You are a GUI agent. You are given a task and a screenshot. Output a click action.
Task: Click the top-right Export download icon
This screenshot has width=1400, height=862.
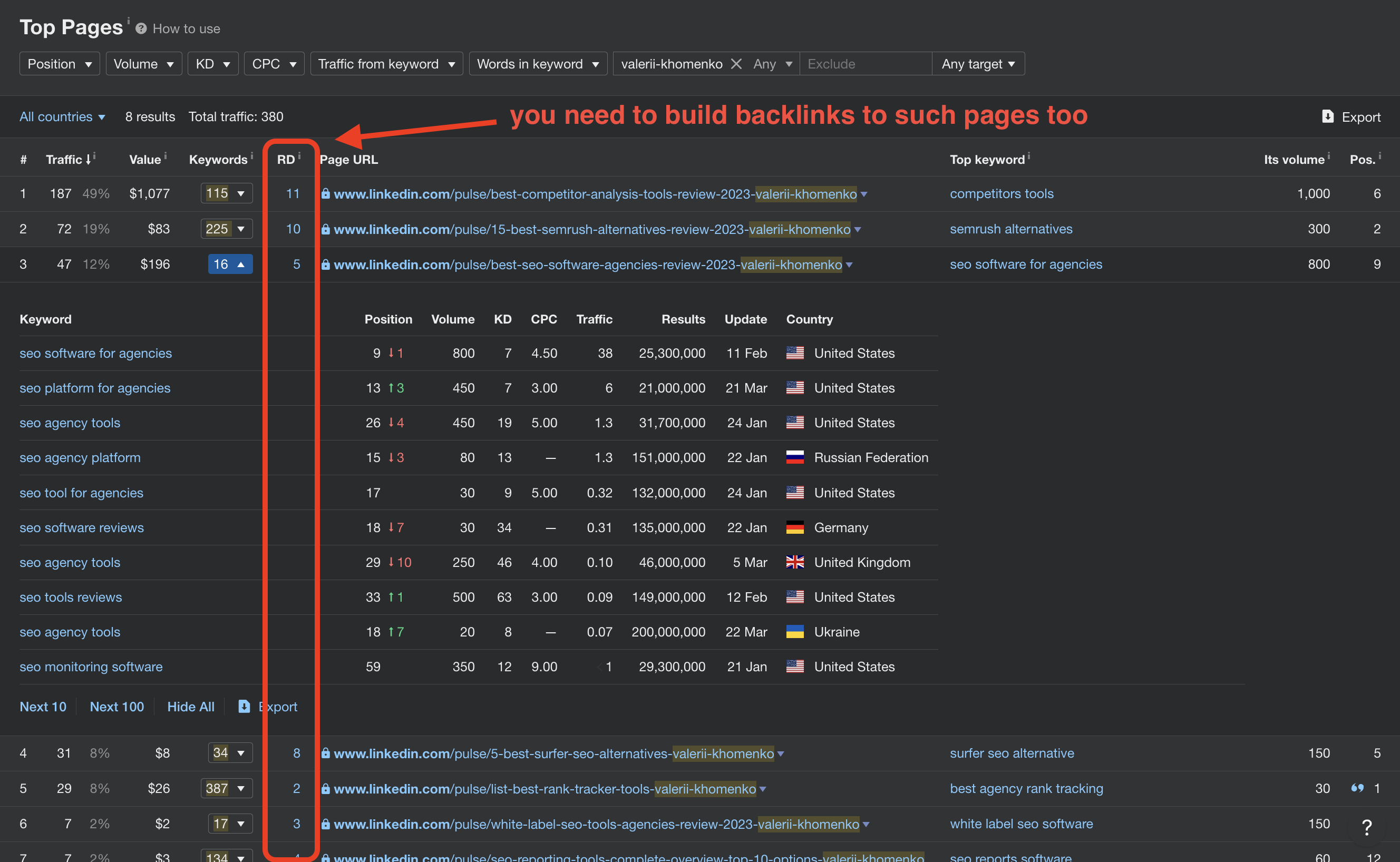[x=1328, y=116]
